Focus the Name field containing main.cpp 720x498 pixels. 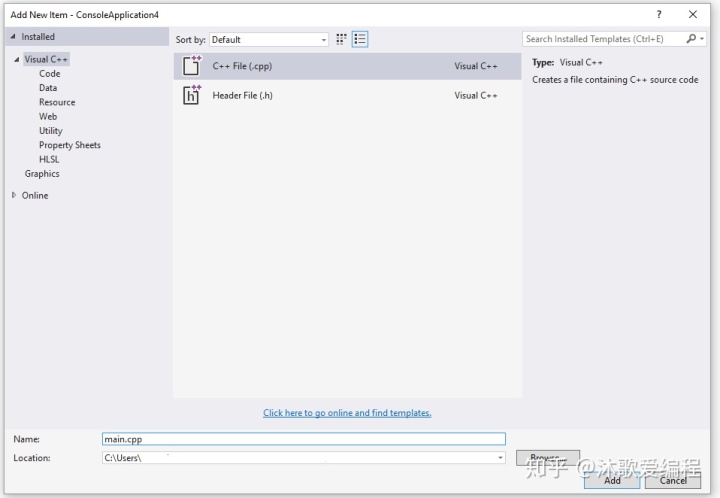pyautogui.click(x=304, y=439)
